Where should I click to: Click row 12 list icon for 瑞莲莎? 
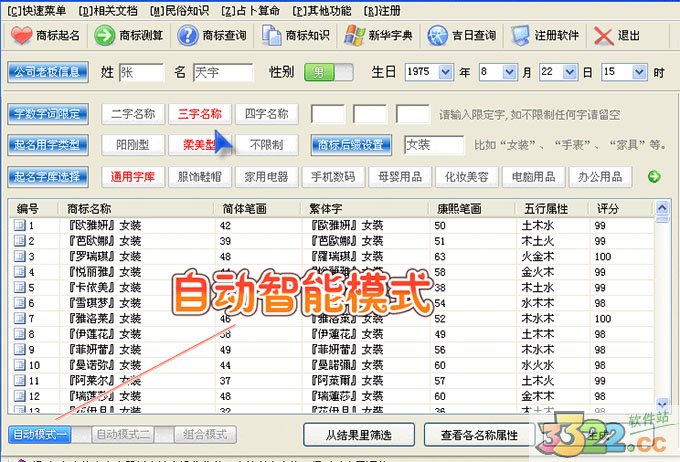pos(20,396)
